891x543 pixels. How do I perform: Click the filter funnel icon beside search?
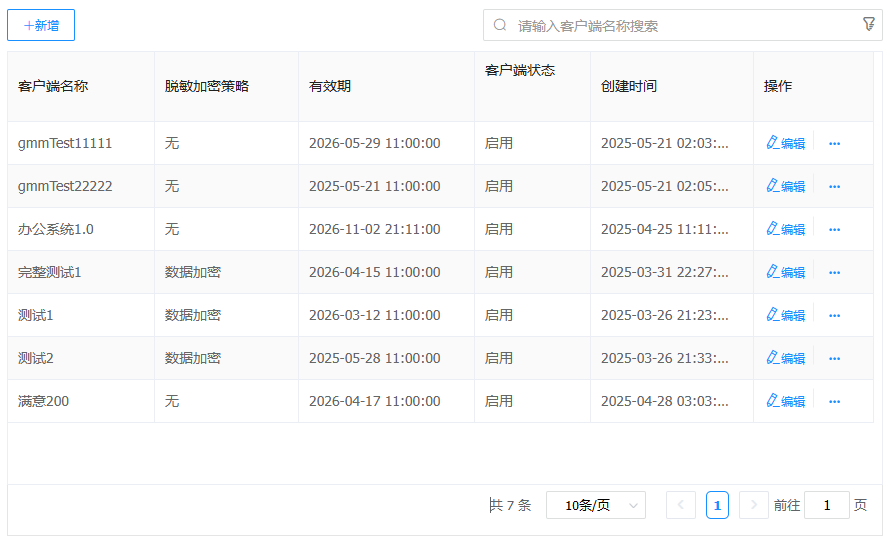(868, 24)
